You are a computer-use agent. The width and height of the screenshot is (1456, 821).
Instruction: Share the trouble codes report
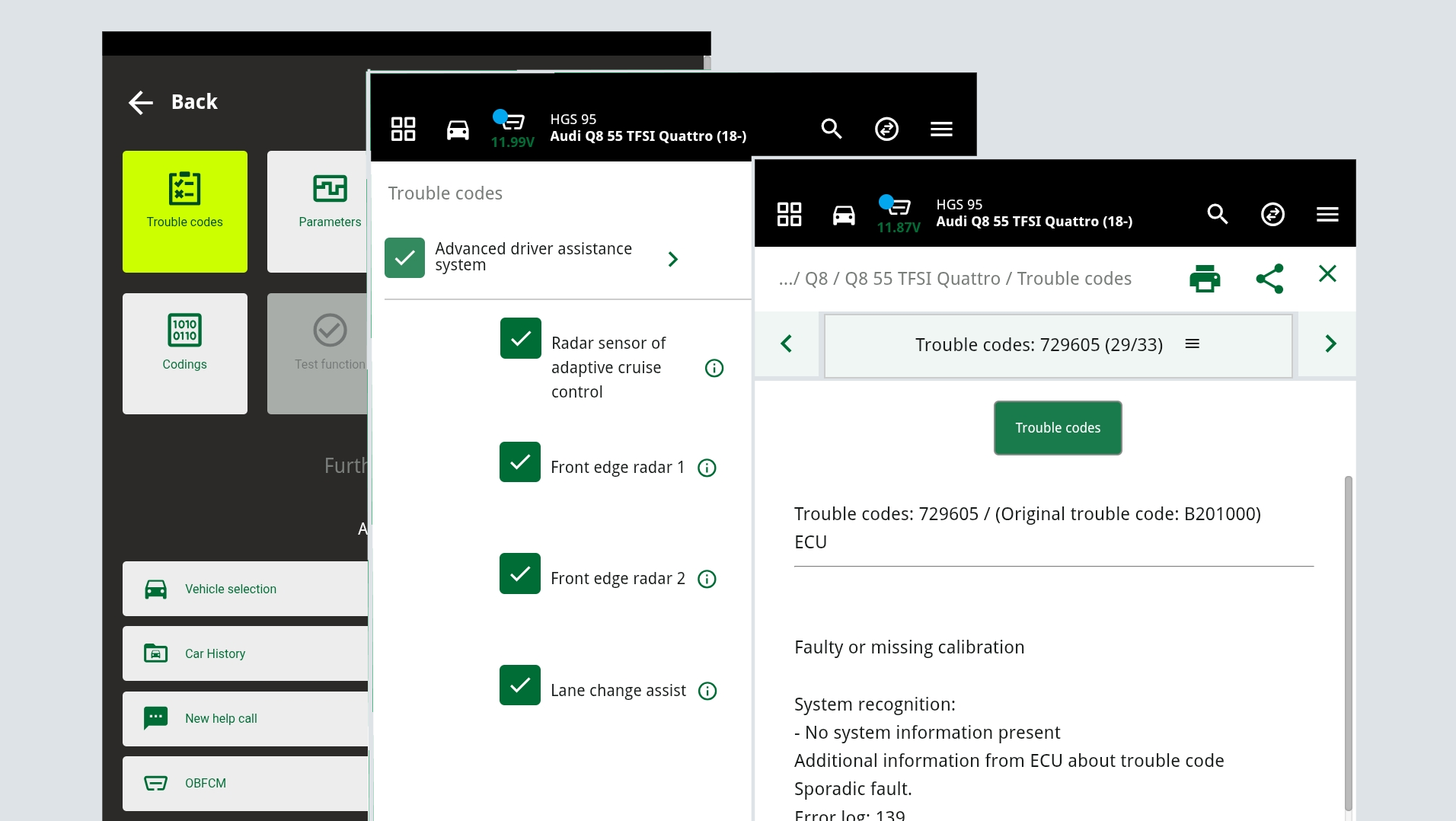tap(1270, 279)
